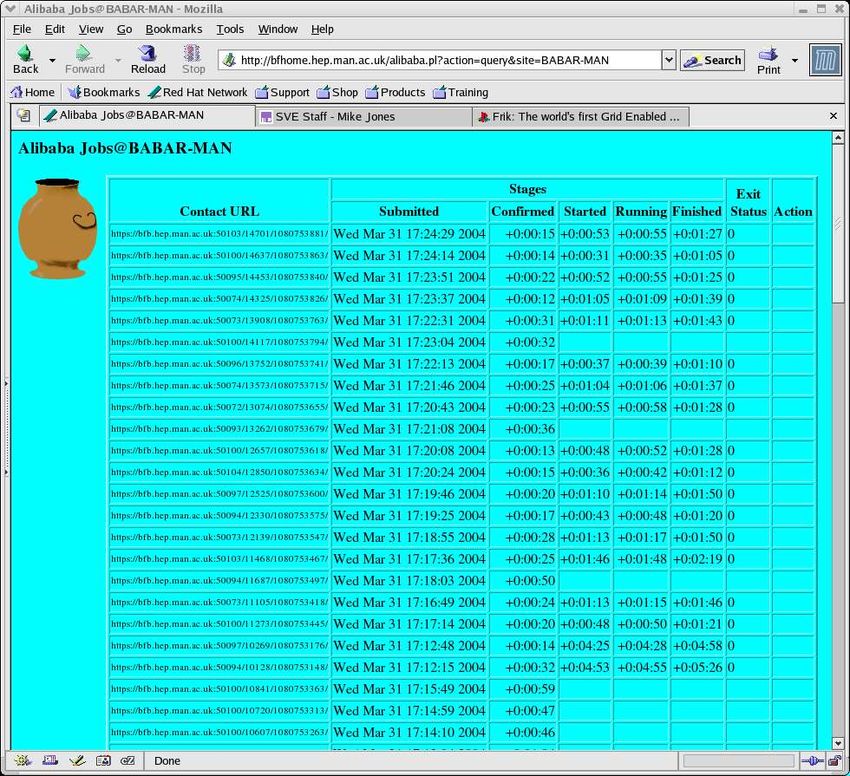Viewport: 850px width, 776px height.
Task: Open contact URL ending 13262/1080753679/
Action: [x=220, y=429]
